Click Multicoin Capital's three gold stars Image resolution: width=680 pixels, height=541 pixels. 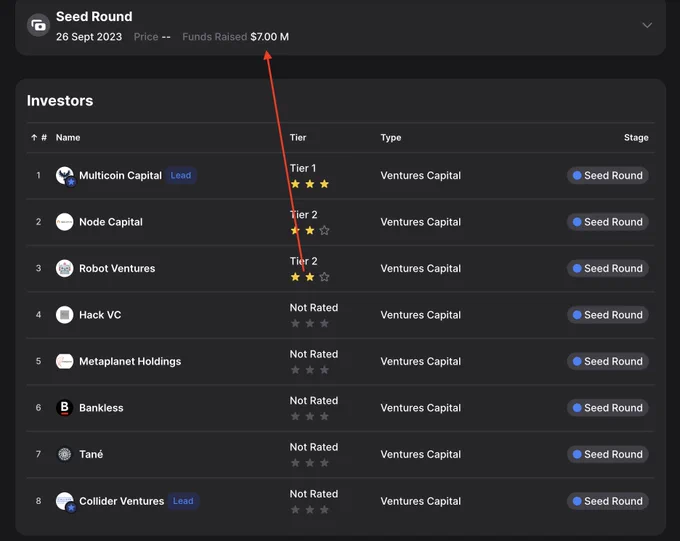310,184
